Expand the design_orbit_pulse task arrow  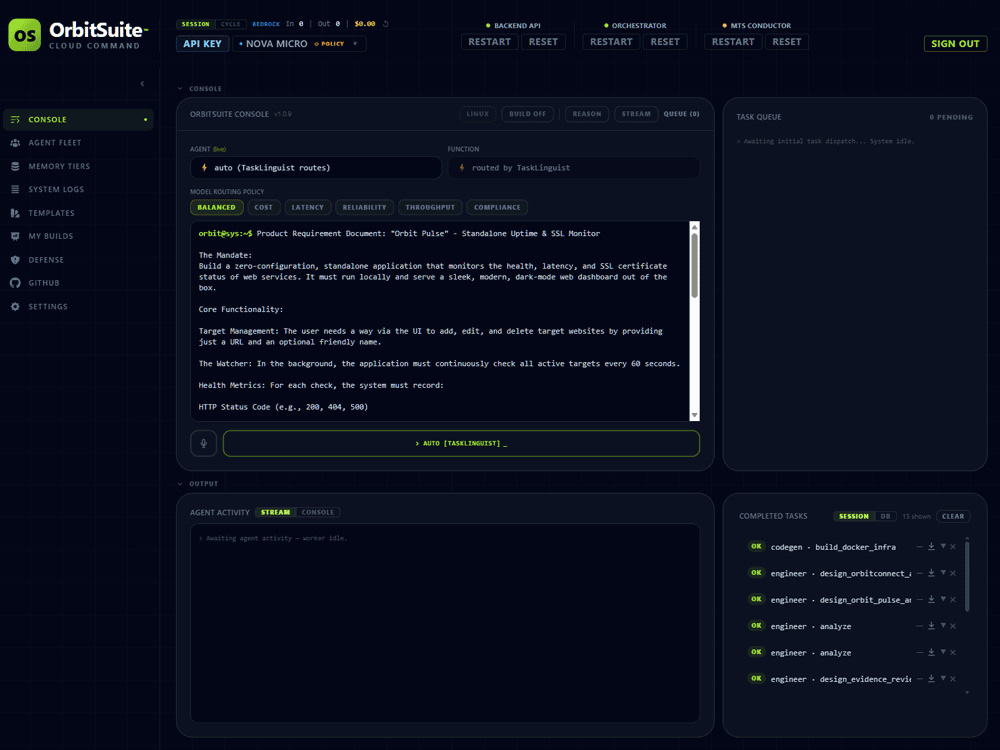tap(943, 599)
